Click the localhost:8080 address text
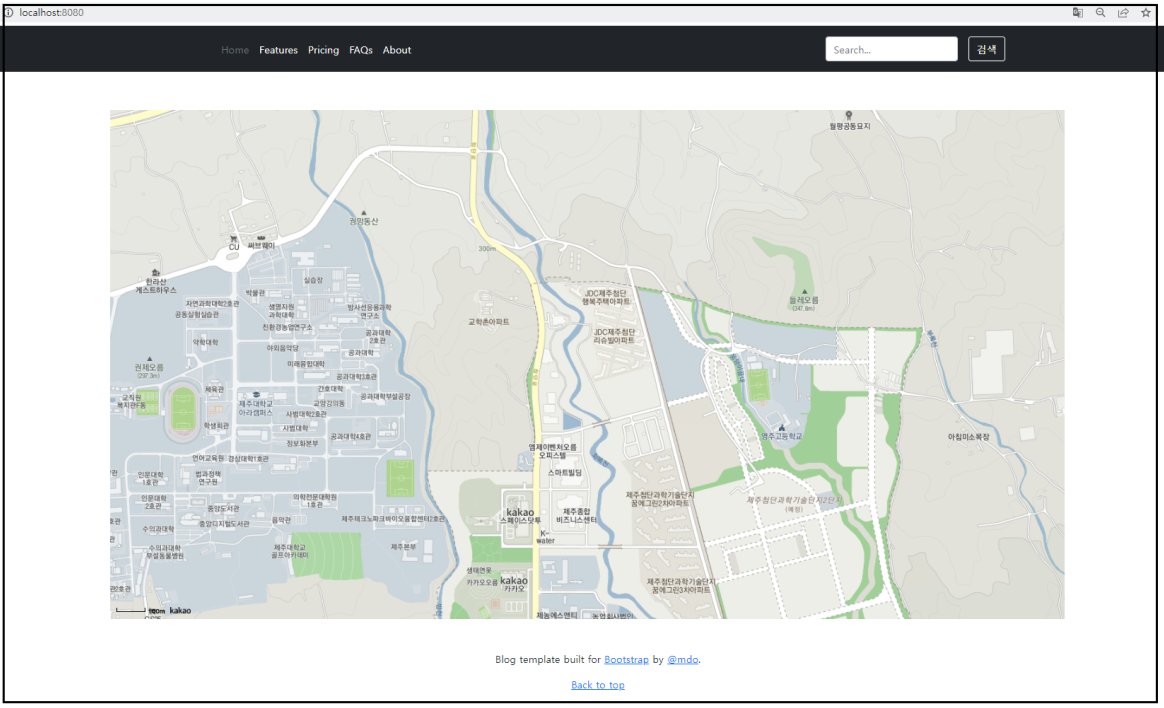The width and height of the screenshot is (1164, 708). 51,13
